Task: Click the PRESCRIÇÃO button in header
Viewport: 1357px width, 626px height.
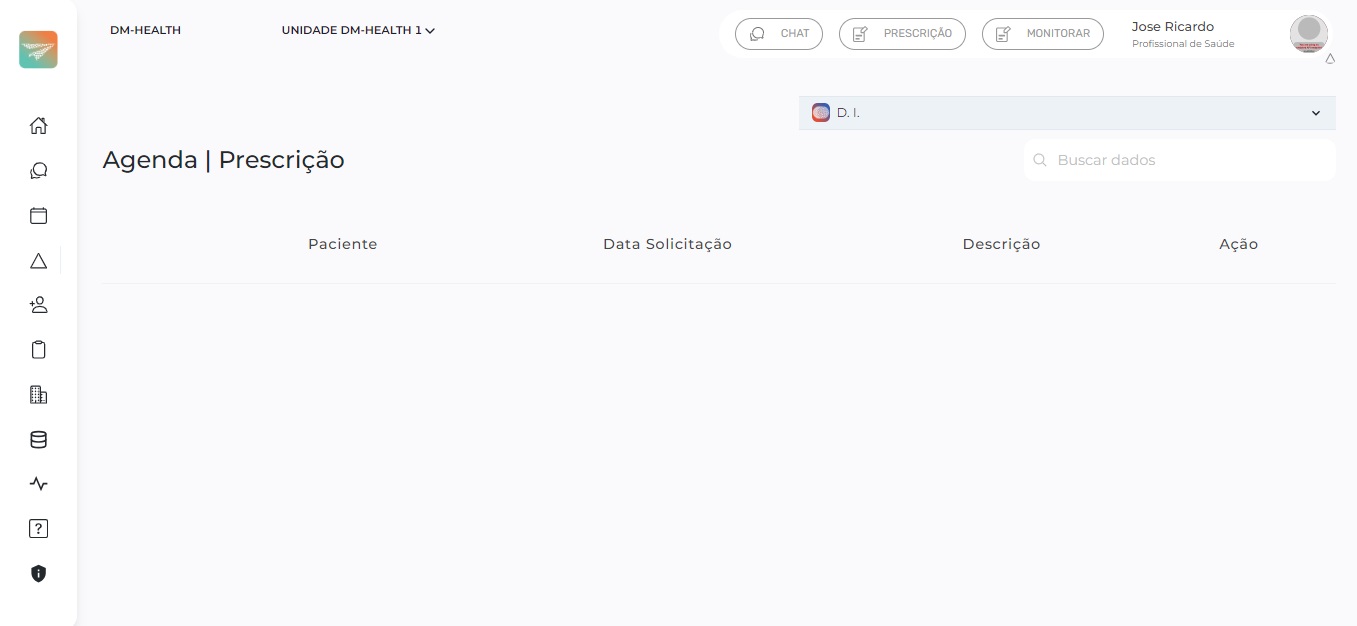Action: (x=902, y=34)
